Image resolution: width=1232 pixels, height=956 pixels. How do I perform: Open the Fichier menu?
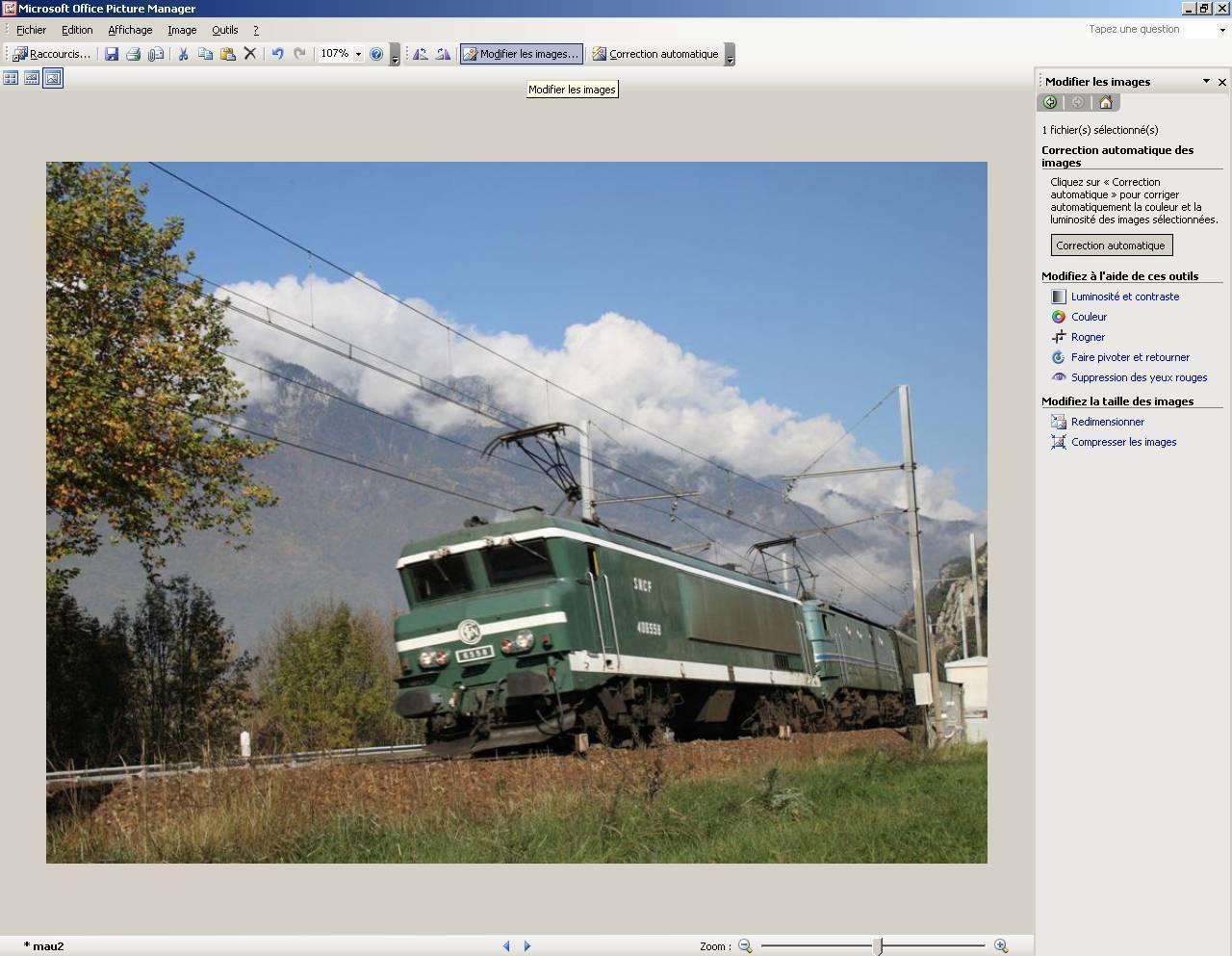(x=31, y=30)
